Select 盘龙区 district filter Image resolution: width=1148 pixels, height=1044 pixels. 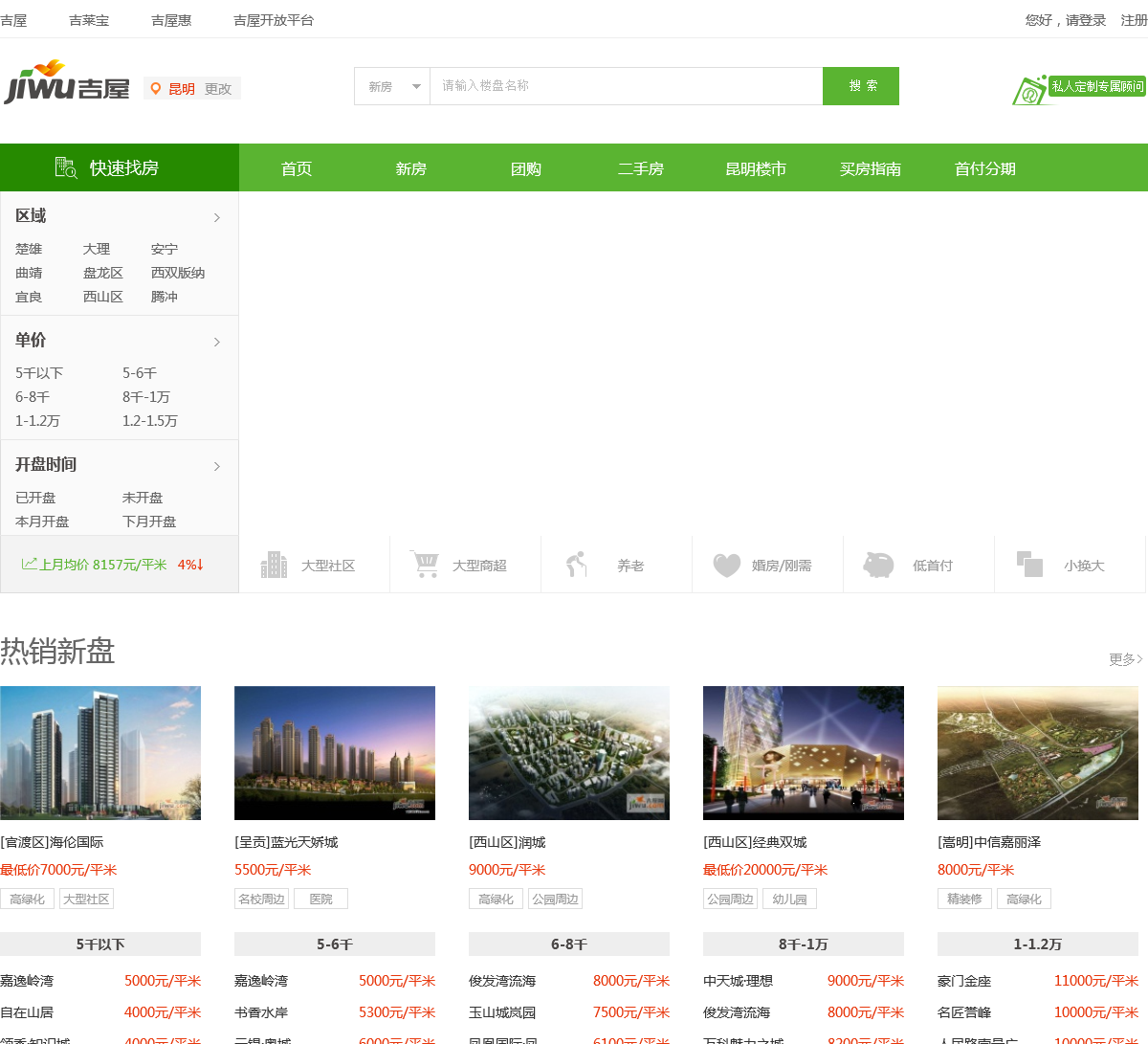click(103, 273)
